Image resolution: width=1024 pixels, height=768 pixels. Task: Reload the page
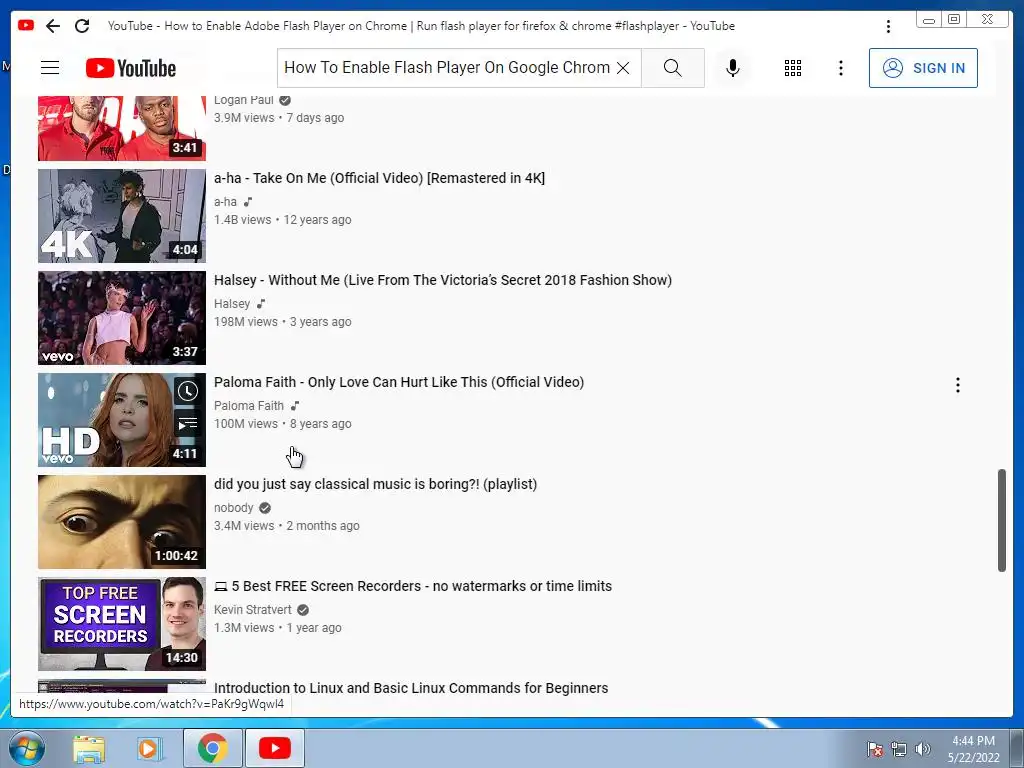pyautogui.click(x=82, y=26)
